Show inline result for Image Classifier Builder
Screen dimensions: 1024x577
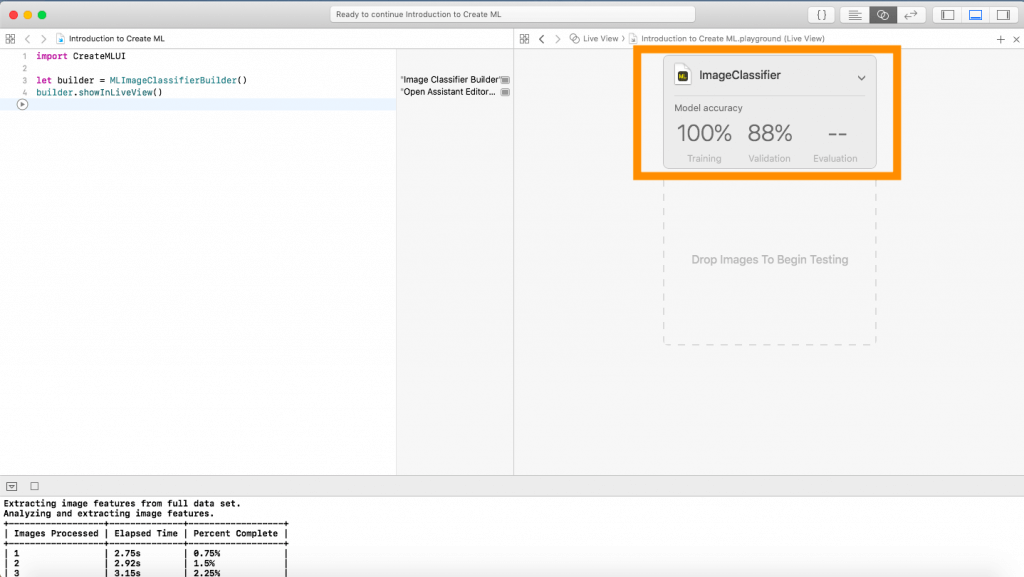point(506,79)
